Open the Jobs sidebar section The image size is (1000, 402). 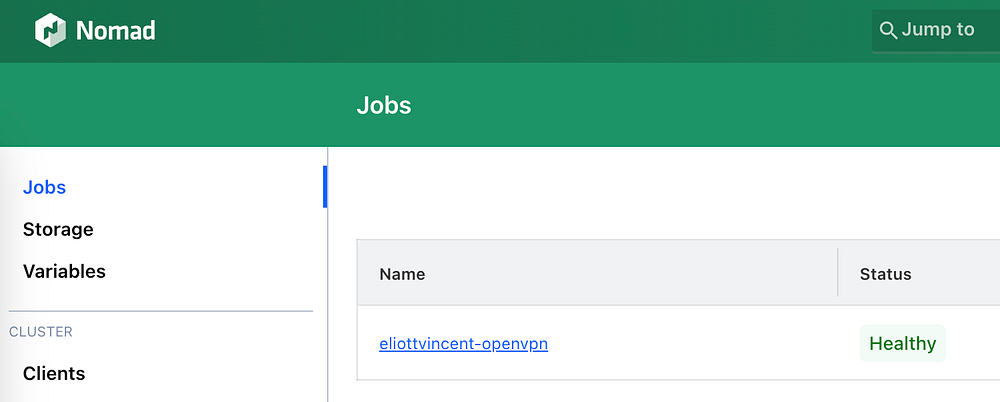(x=44, y=187)
